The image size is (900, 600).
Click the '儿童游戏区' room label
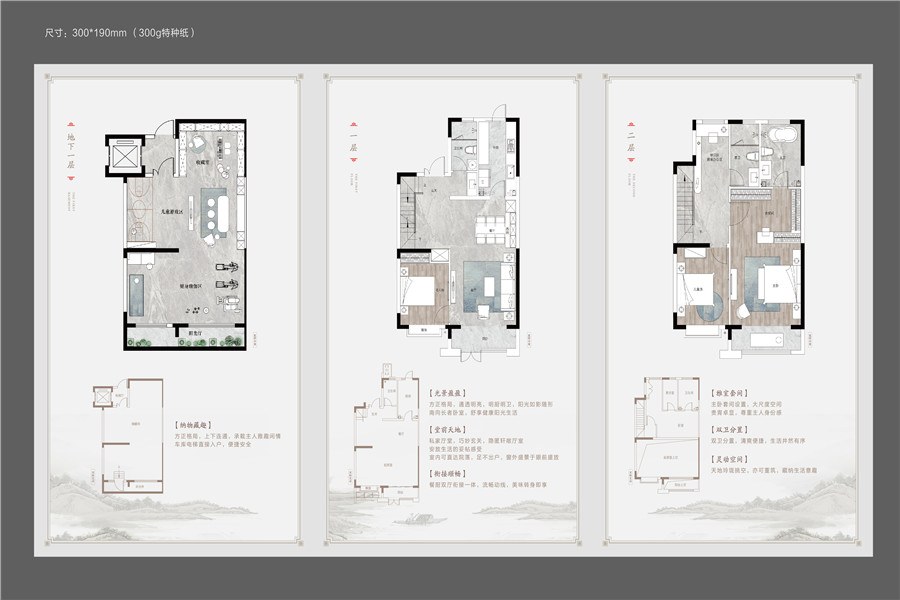pos(171,212)
